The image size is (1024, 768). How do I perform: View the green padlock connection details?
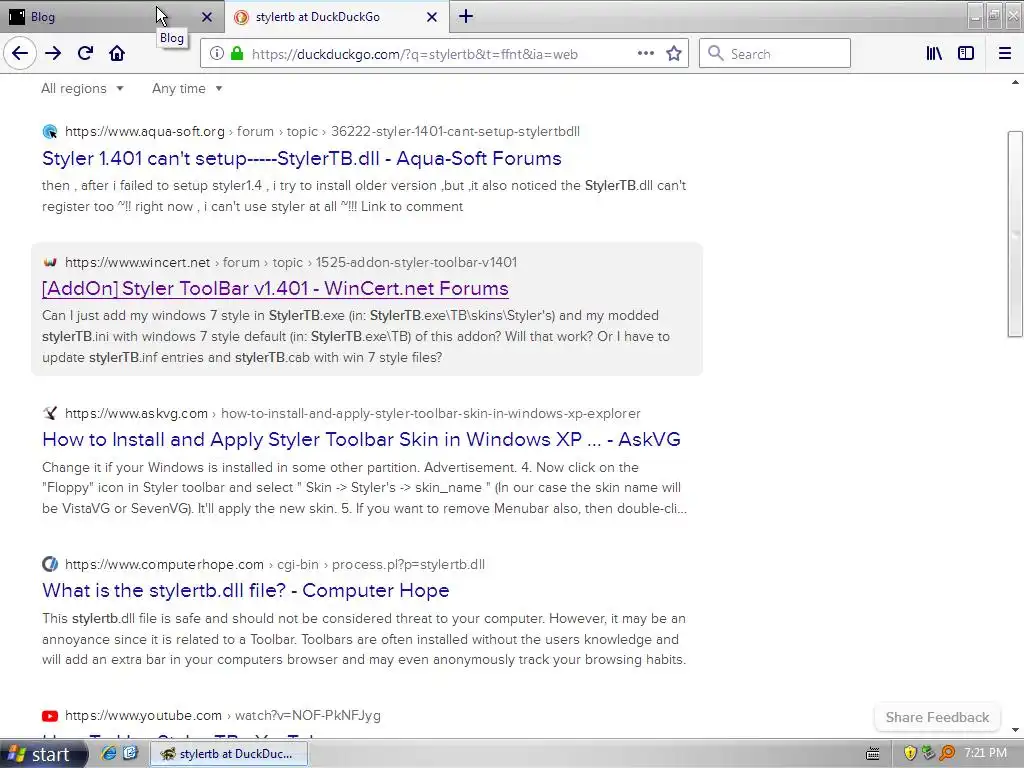238,54
